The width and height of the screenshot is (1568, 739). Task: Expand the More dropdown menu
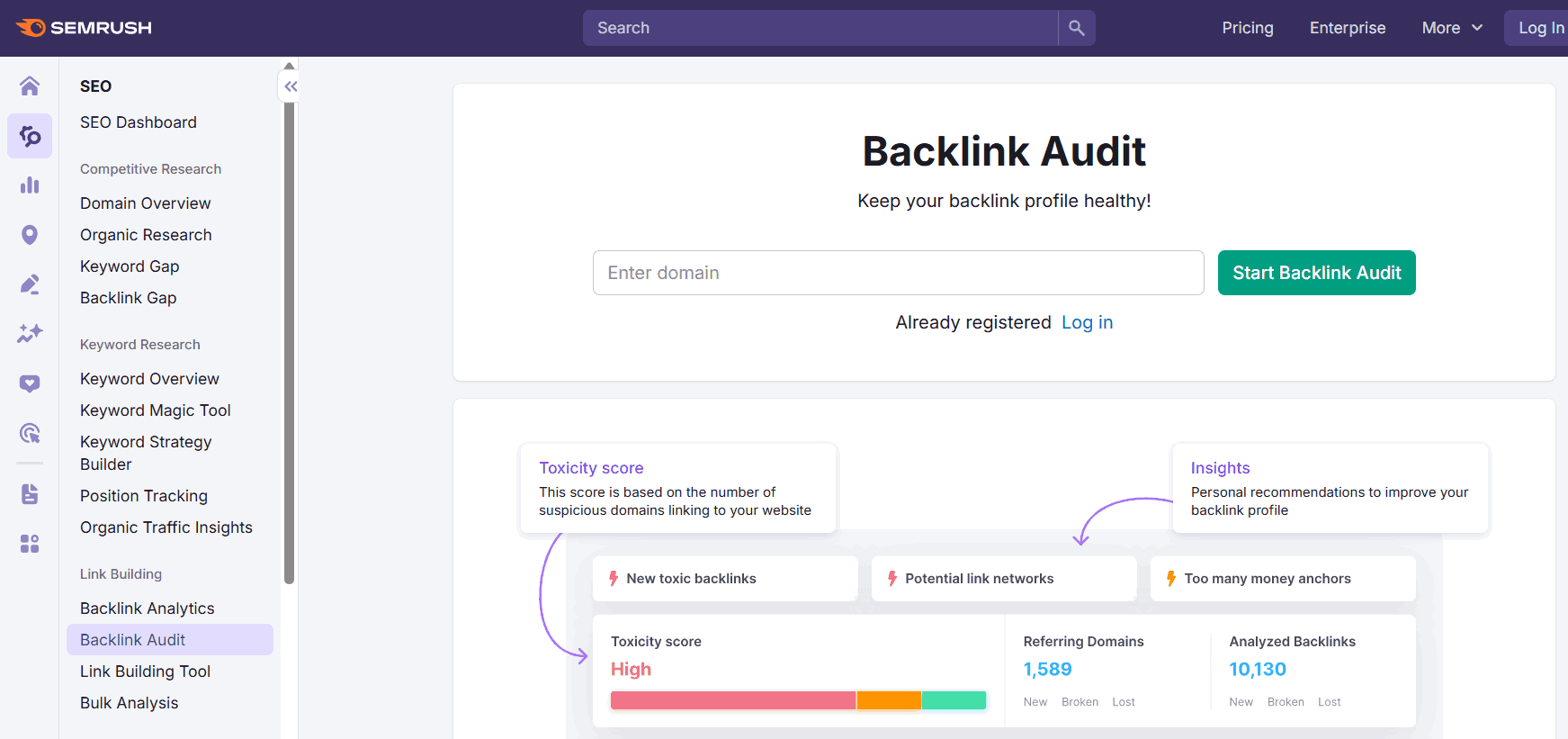[1452, 28]
